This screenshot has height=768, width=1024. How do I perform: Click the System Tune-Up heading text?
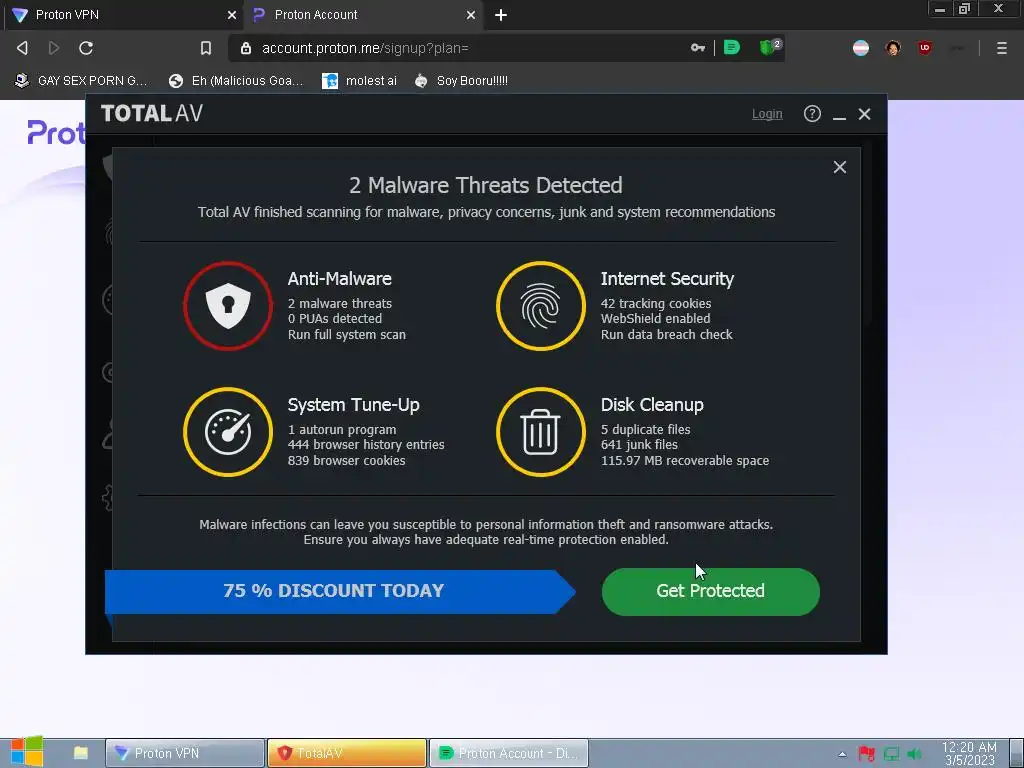(353, 405)
